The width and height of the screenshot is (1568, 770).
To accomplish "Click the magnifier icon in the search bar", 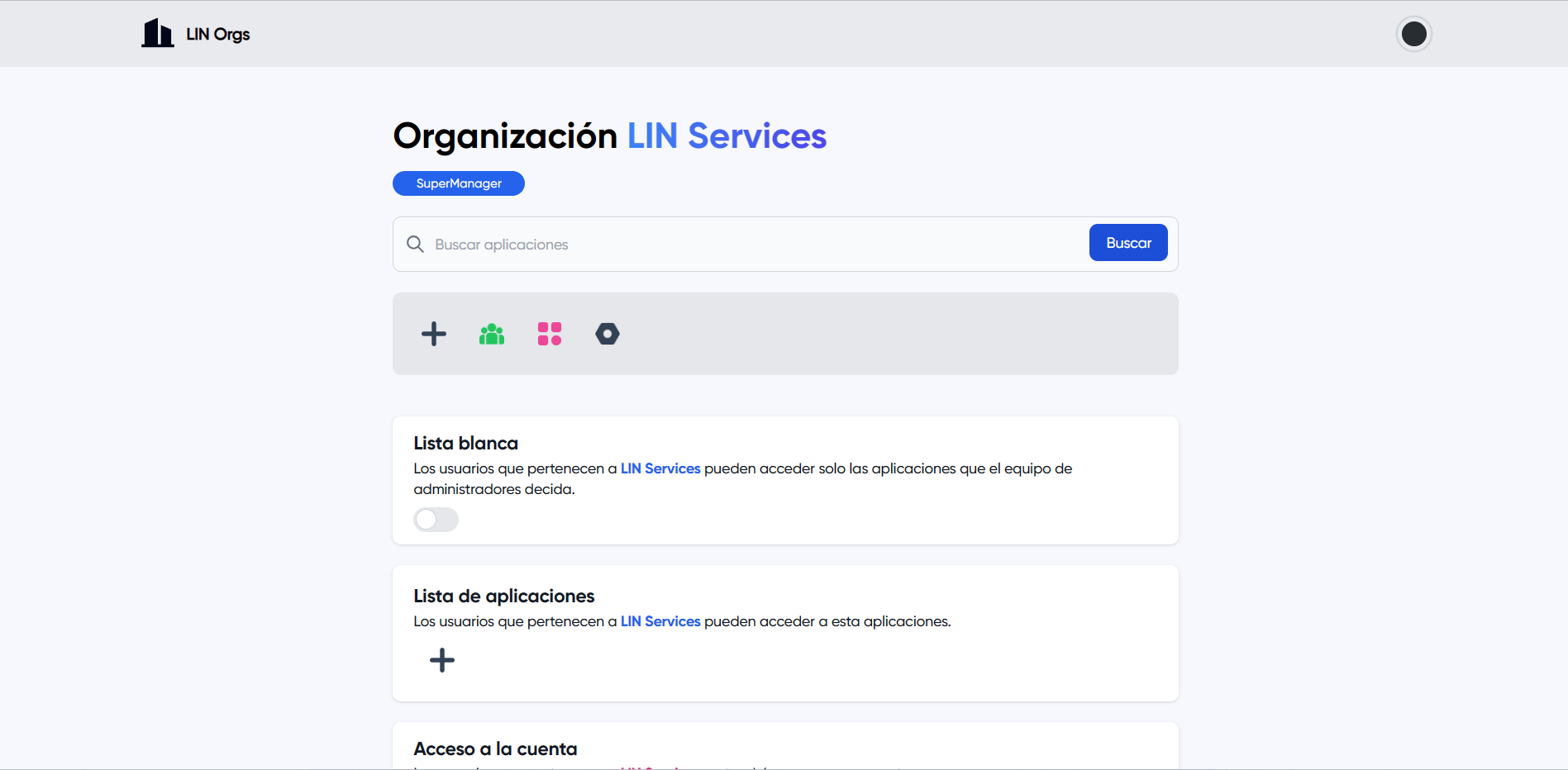I will (415, 244).
